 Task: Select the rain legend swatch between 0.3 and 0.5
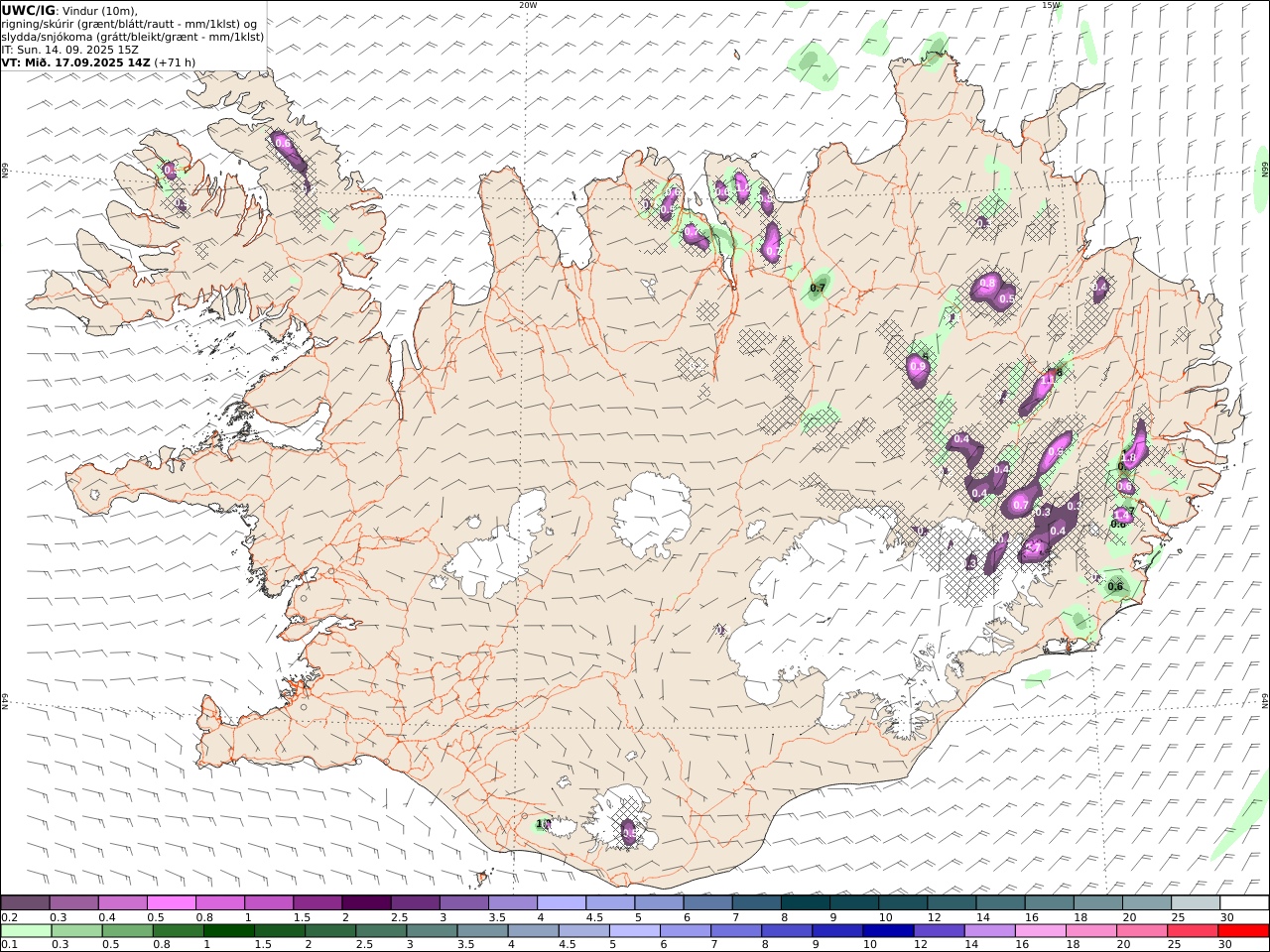[77, 930]
